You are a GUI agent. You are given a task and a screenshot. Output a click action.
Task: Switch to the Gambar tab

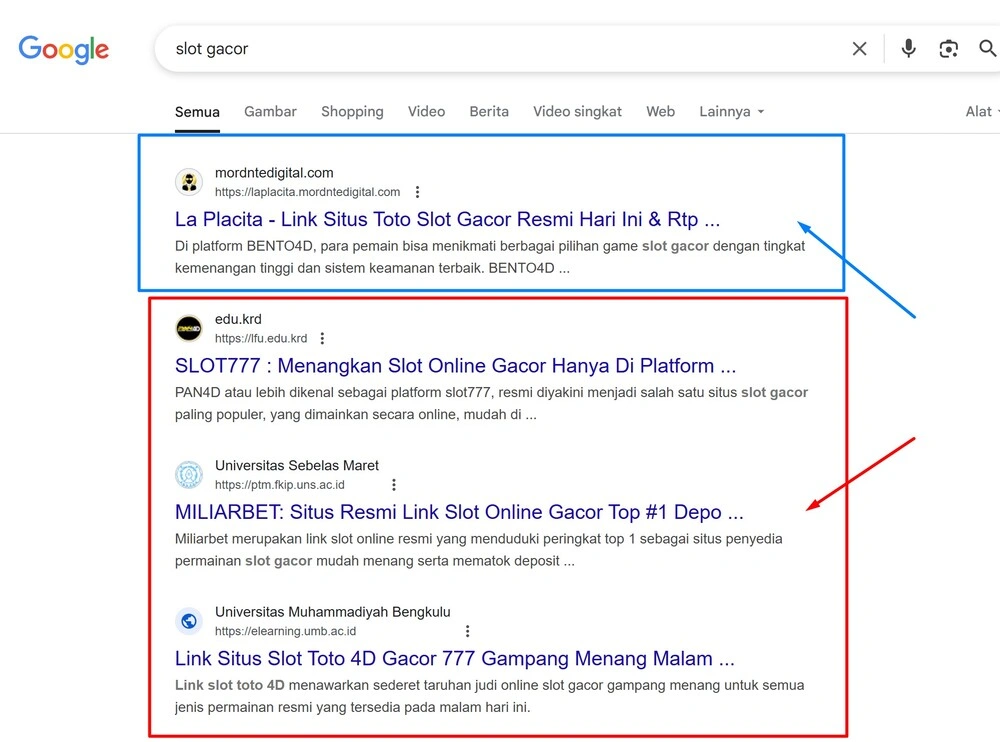pyautogui.click(x=270, y=112)
